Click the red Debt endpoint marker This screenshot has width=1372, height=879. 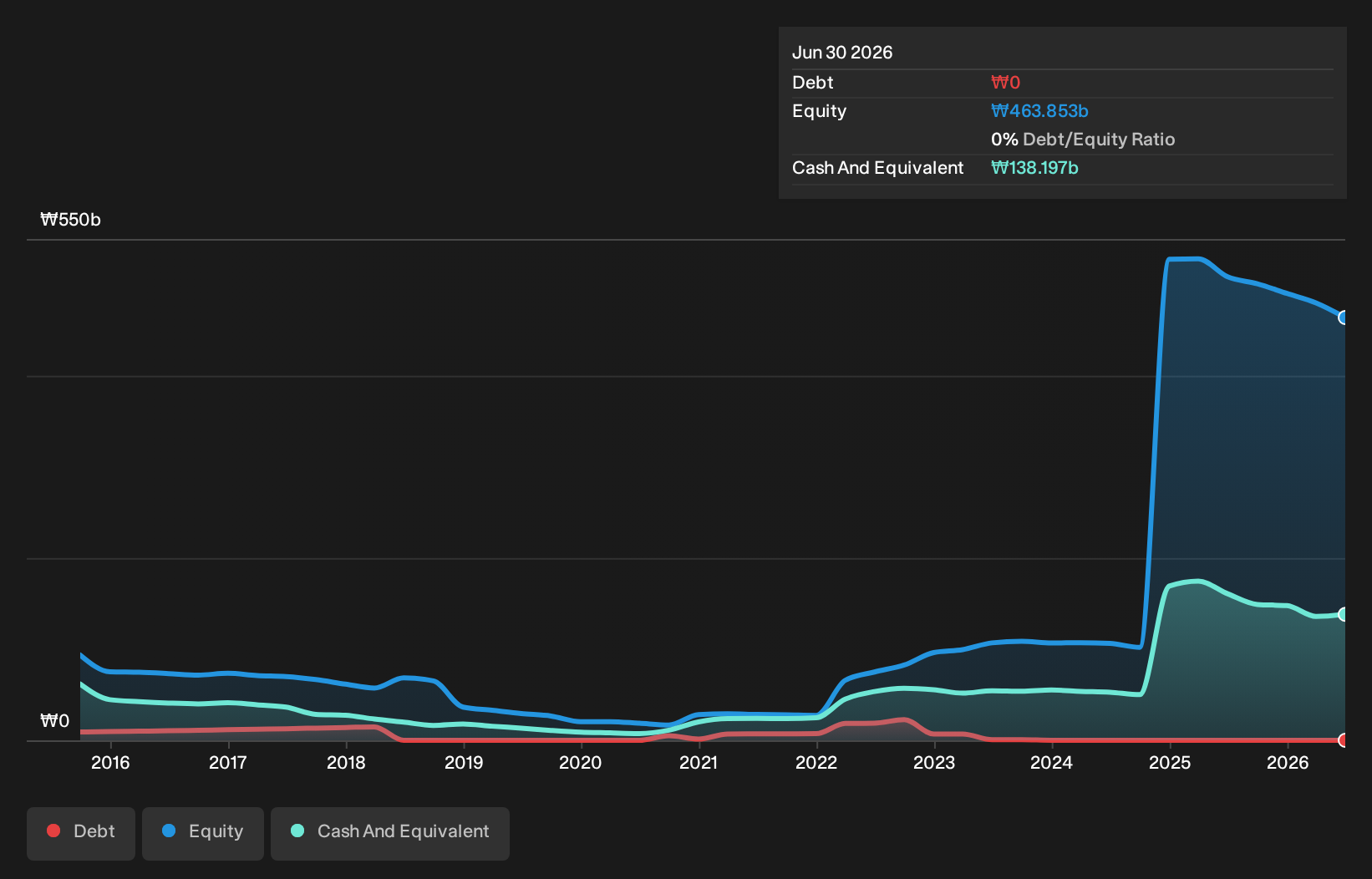pos(1344,740)
